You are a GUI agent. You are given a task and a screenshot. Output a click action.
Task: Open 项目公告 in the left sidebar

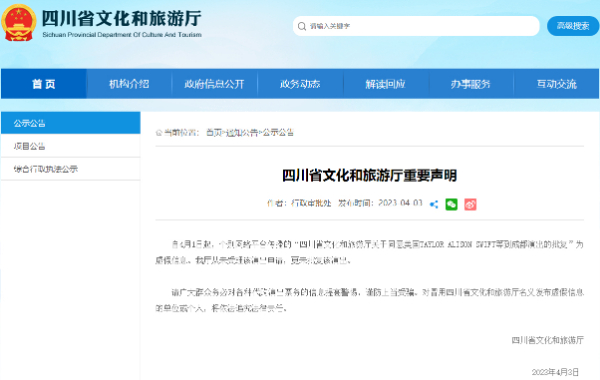(71, 146)
